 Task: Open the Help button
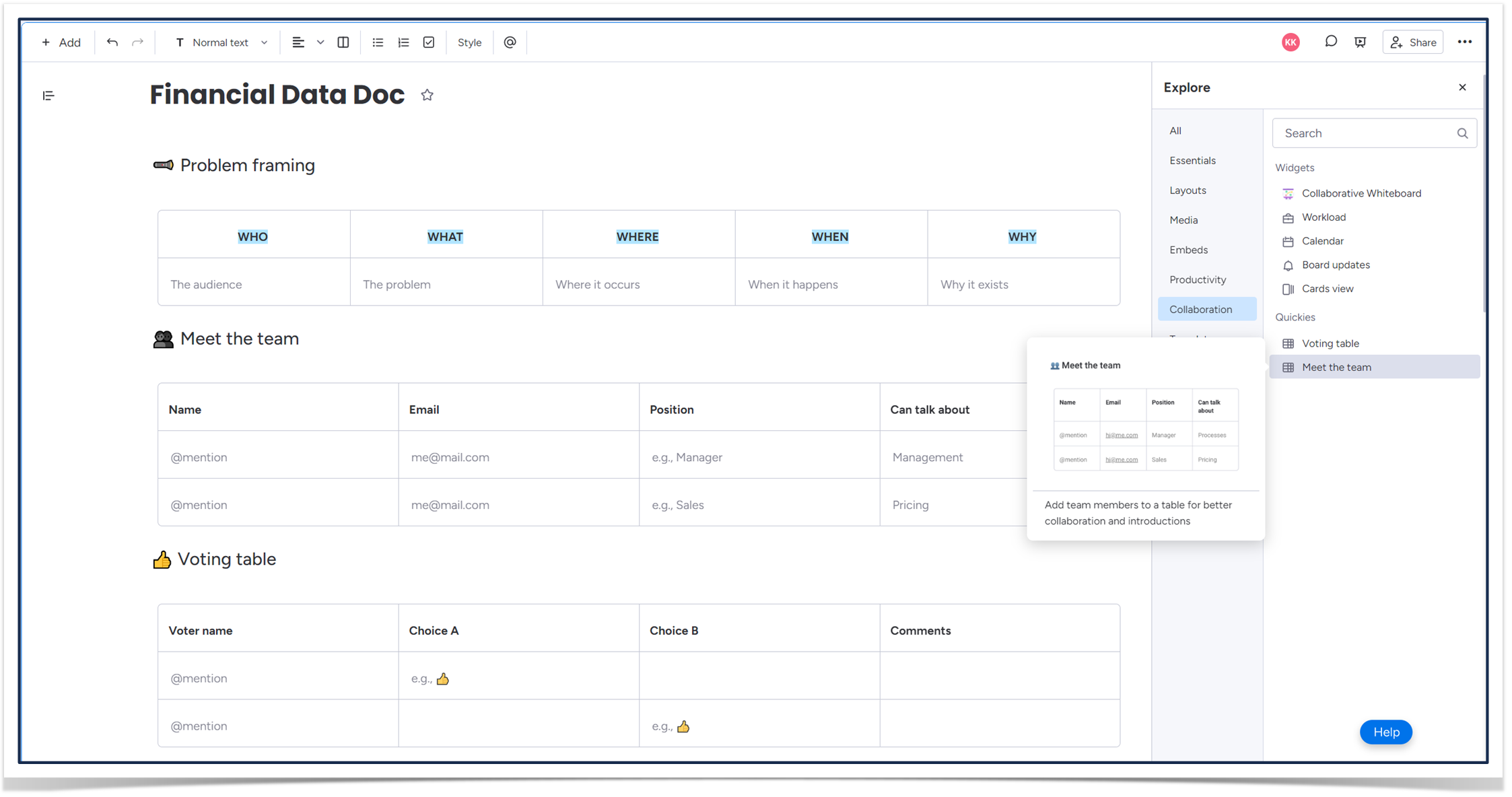pyautogui.click(x=1385, y=732)
